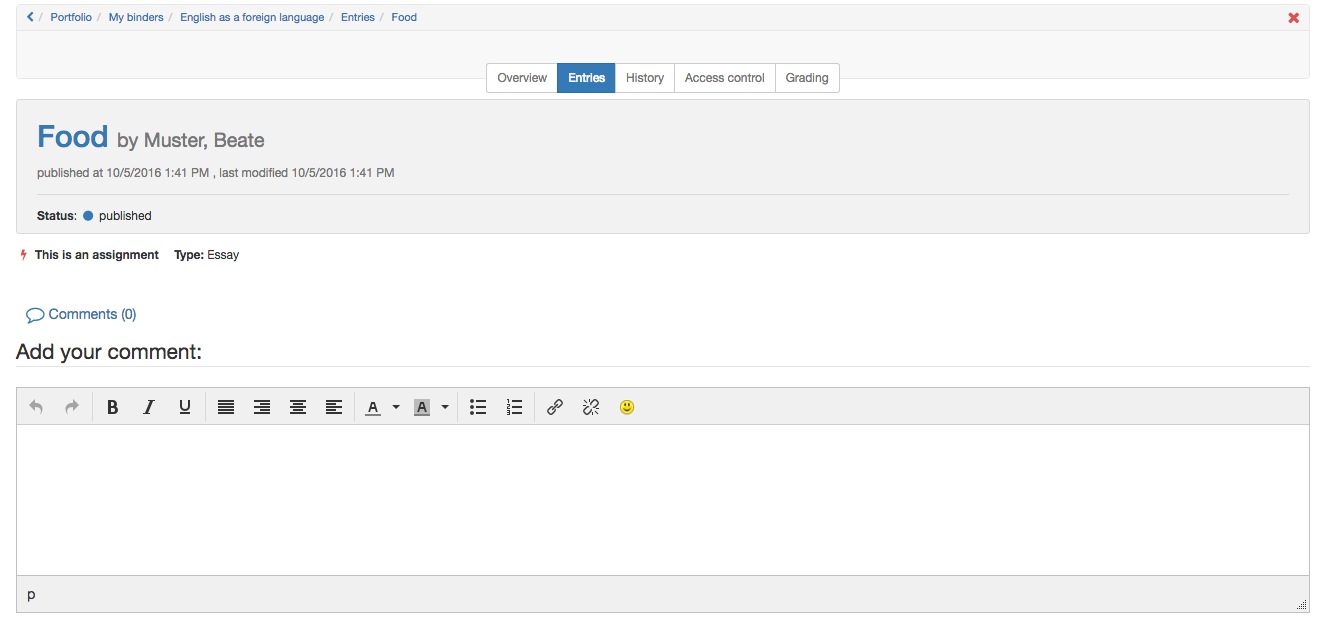Remove link using the unlink icon
Screen dimensions: 1326x627
(591, 407)
